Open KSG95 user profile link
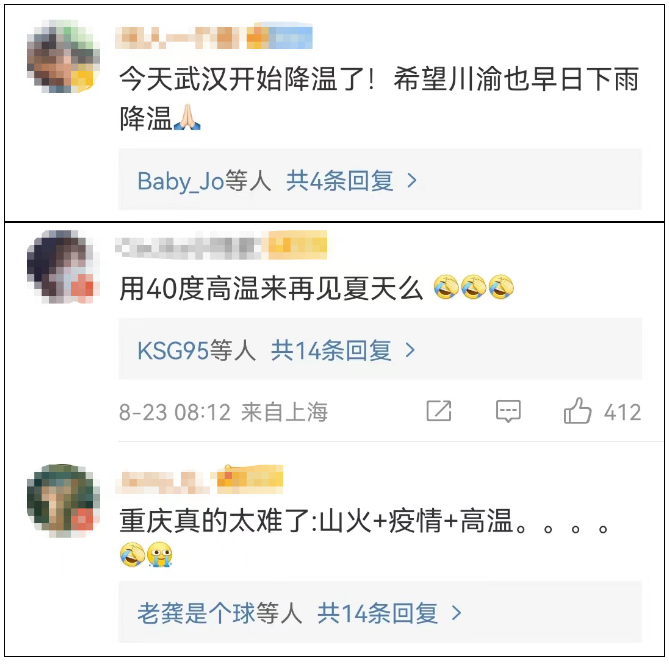The width and height of the screenshot is (669, 664). click(173, 351)
